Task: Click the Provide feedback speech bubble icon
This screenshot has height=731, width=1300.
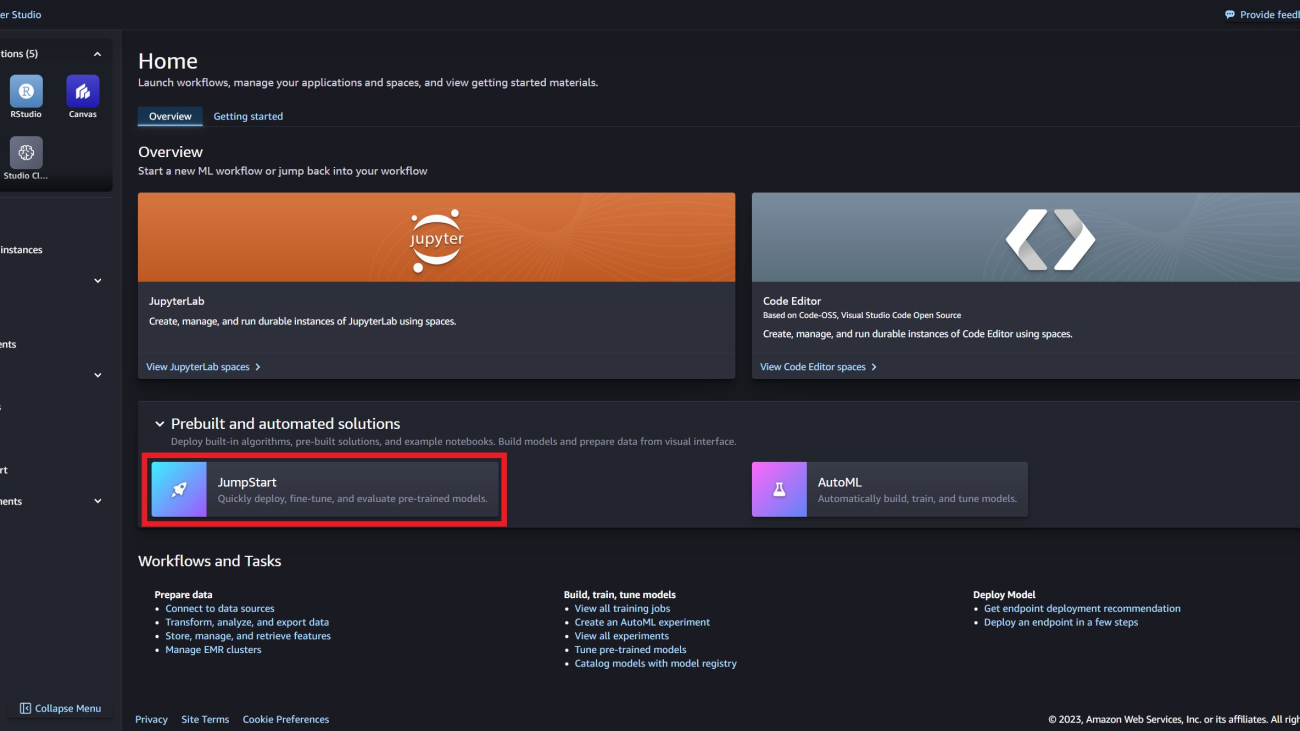Action: 1230,15
